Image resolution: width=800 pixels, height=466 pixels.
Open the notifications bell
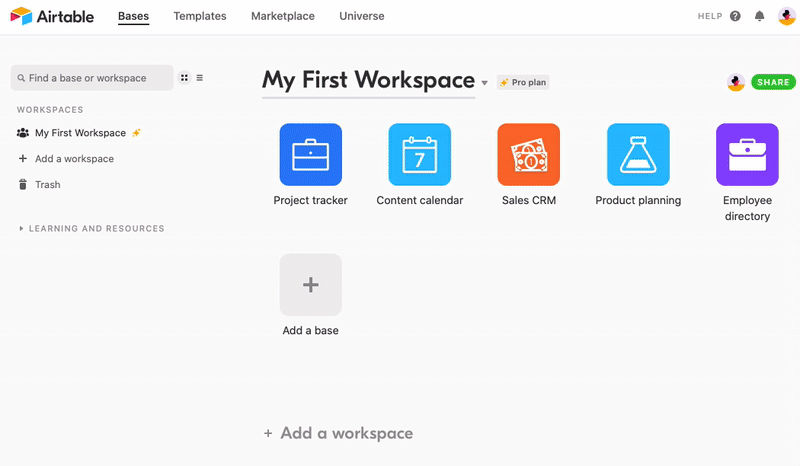pyautogui.click(x=759, y=16)
